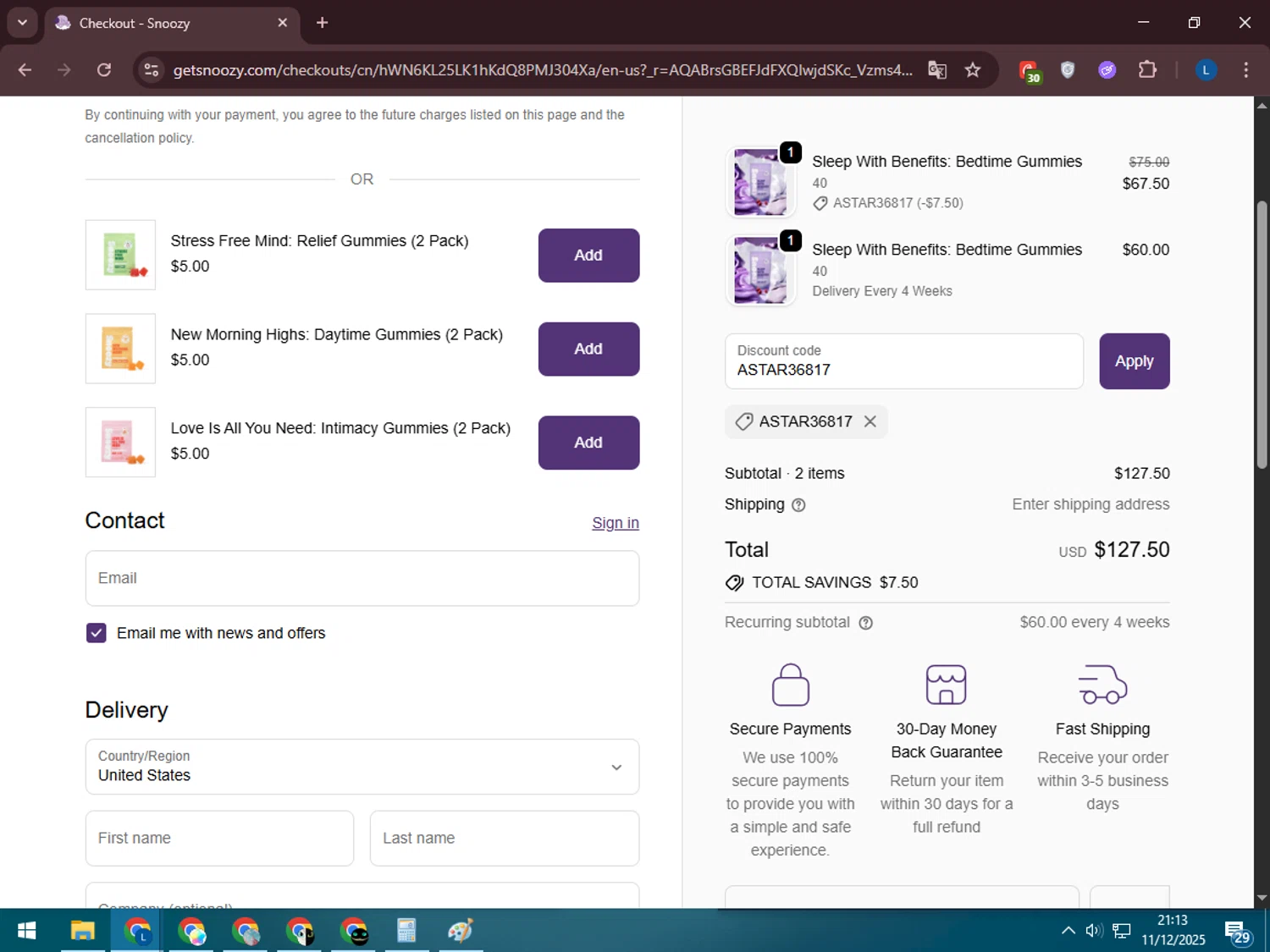Click the Fast Shipping truck icon

(1102, 685)
